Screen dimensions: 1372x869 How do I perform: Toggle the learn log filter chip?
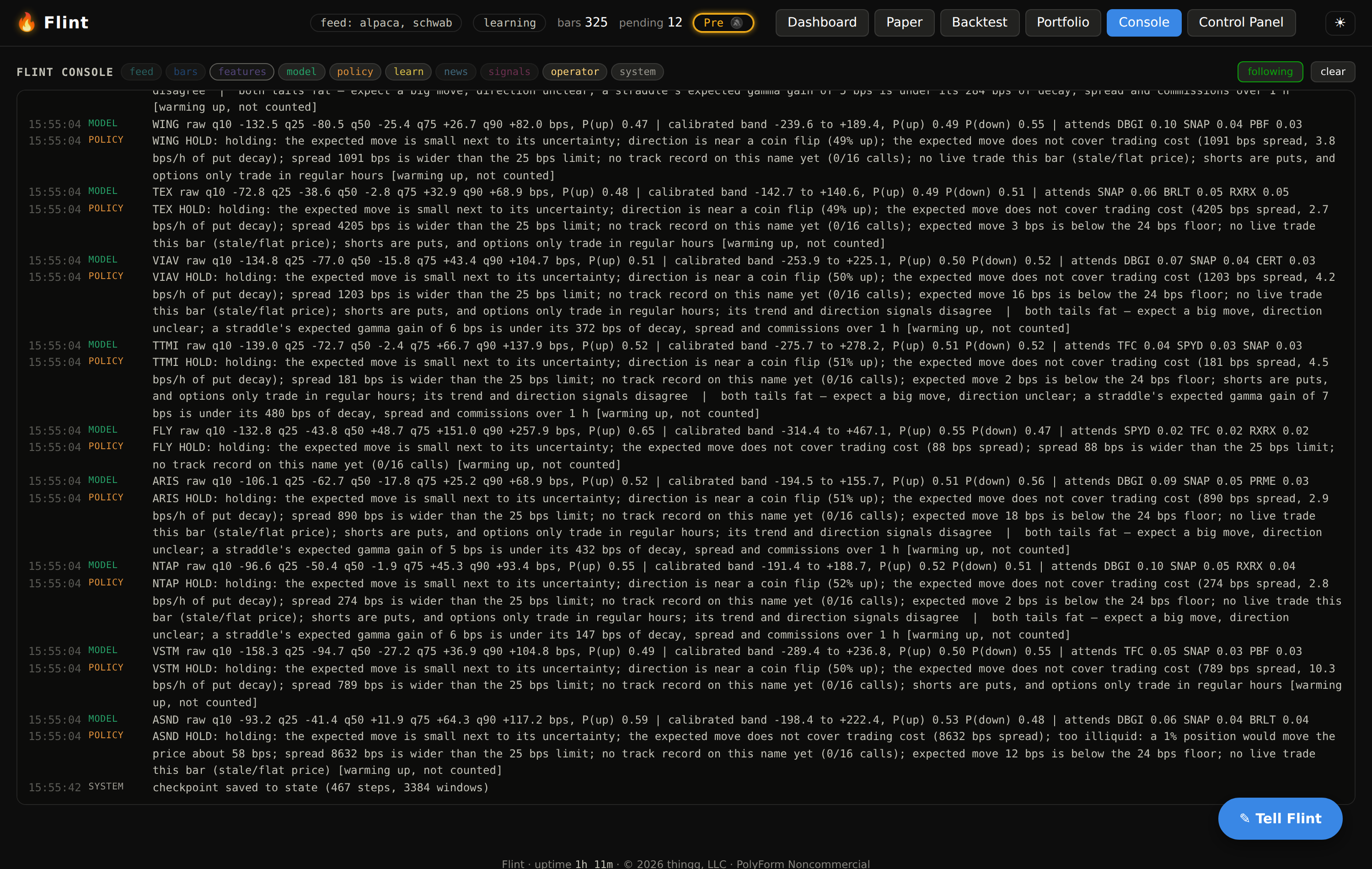click(x=408, y=72)
